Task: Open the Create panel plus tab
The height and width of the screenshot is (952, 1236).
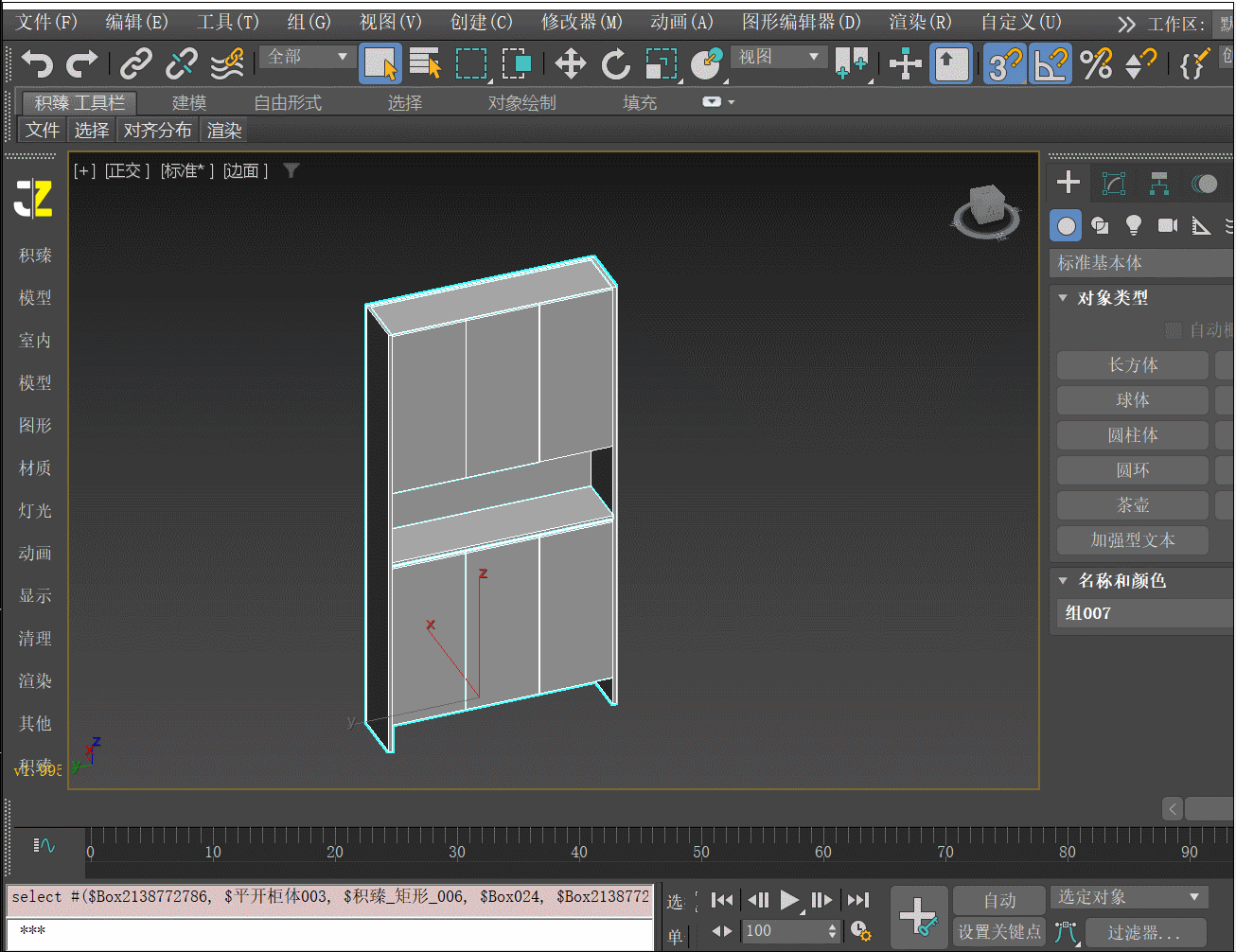Action: tap(1068, 182)
